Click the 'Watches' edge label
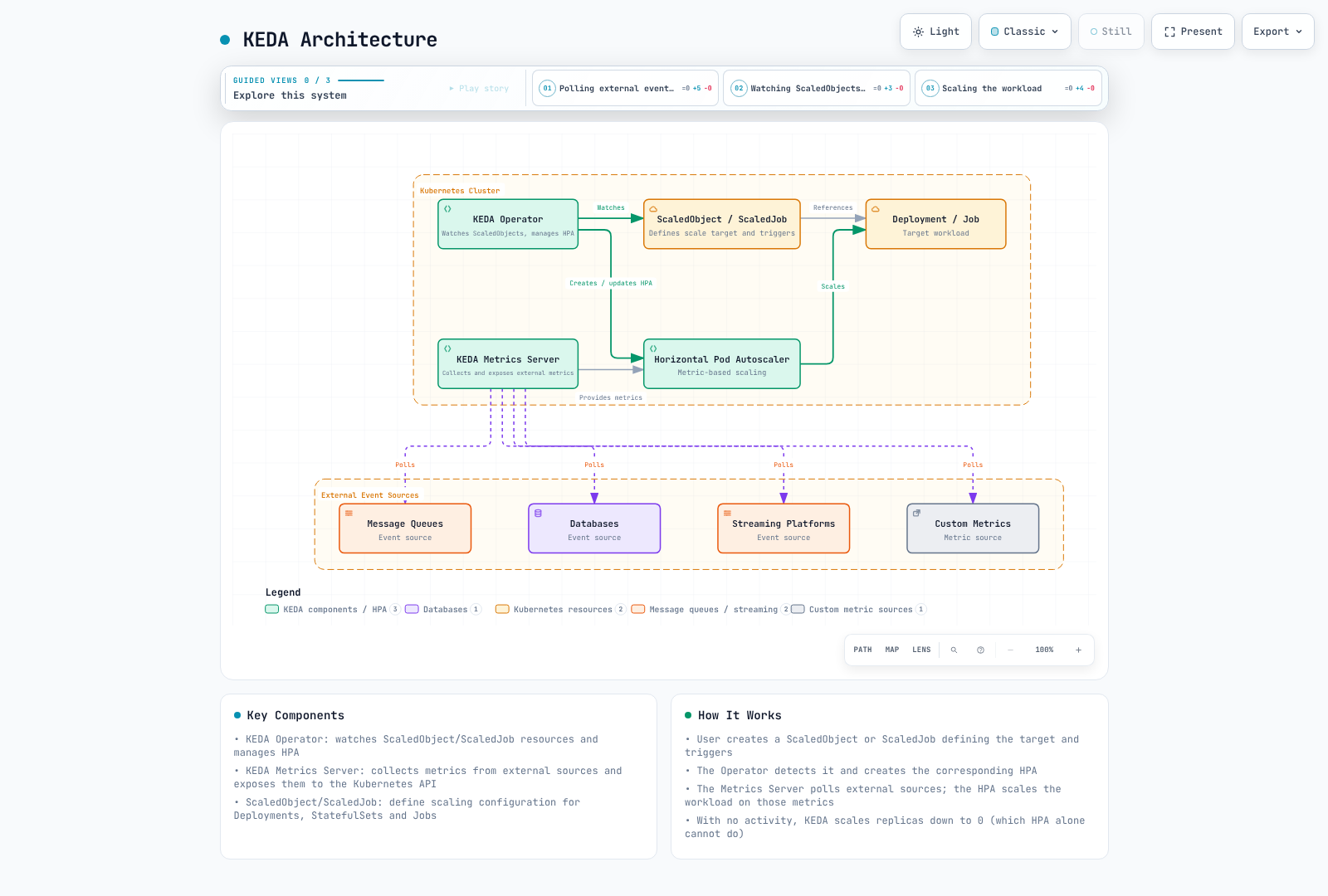This screenshot has width=1328, height=896. tap(611, 208)
